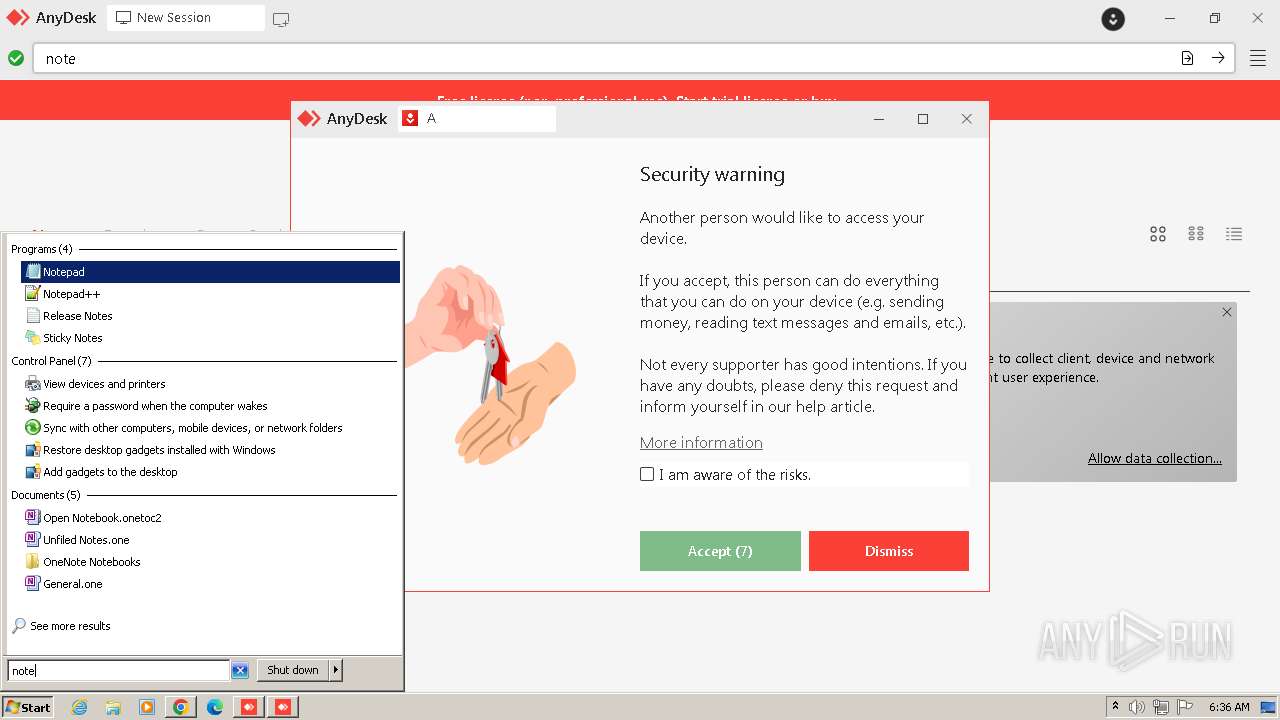Switch to large tiles view icon
Viewport: 1280px width, 720px height.
(1158, 234)
